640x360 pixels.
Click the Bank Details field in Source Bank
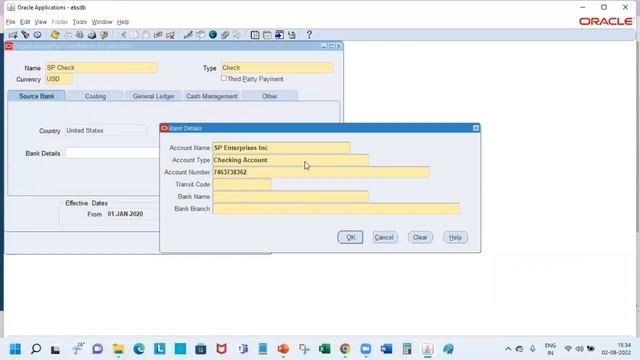(x=112, y=153)
